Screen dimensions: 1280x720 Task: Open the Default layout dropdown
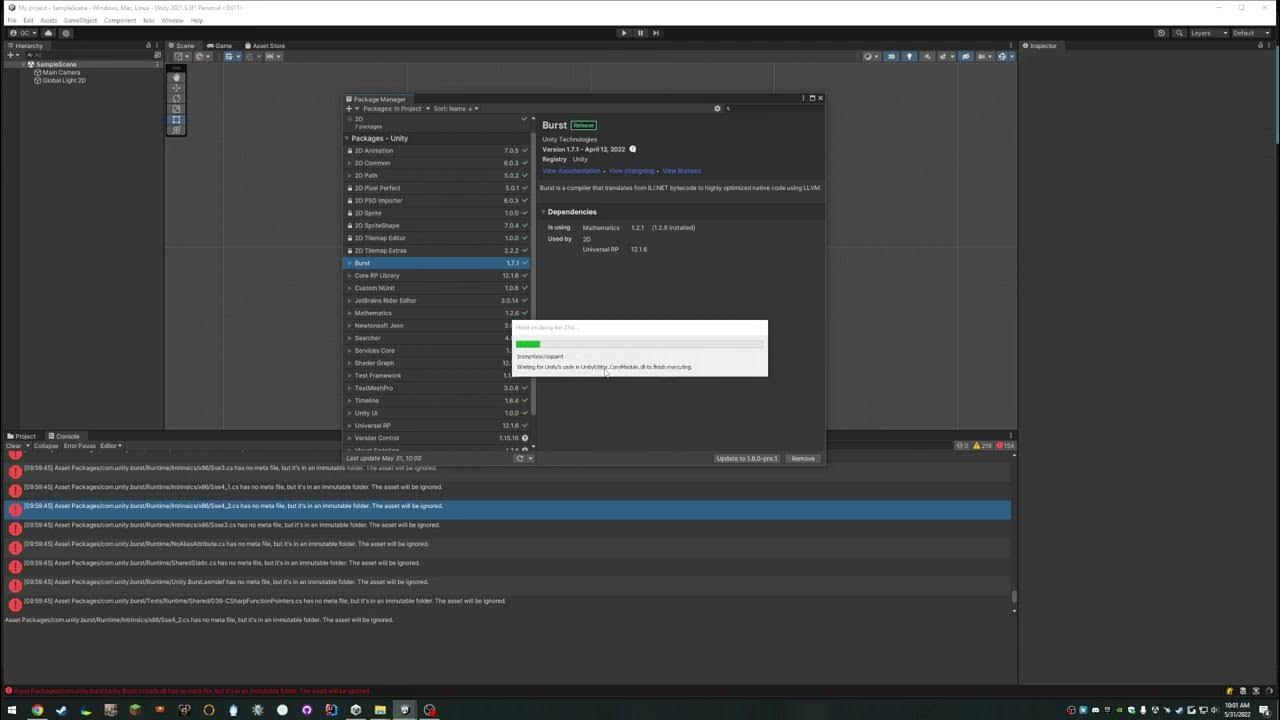pyautogui.click(x=1251, y=33)
